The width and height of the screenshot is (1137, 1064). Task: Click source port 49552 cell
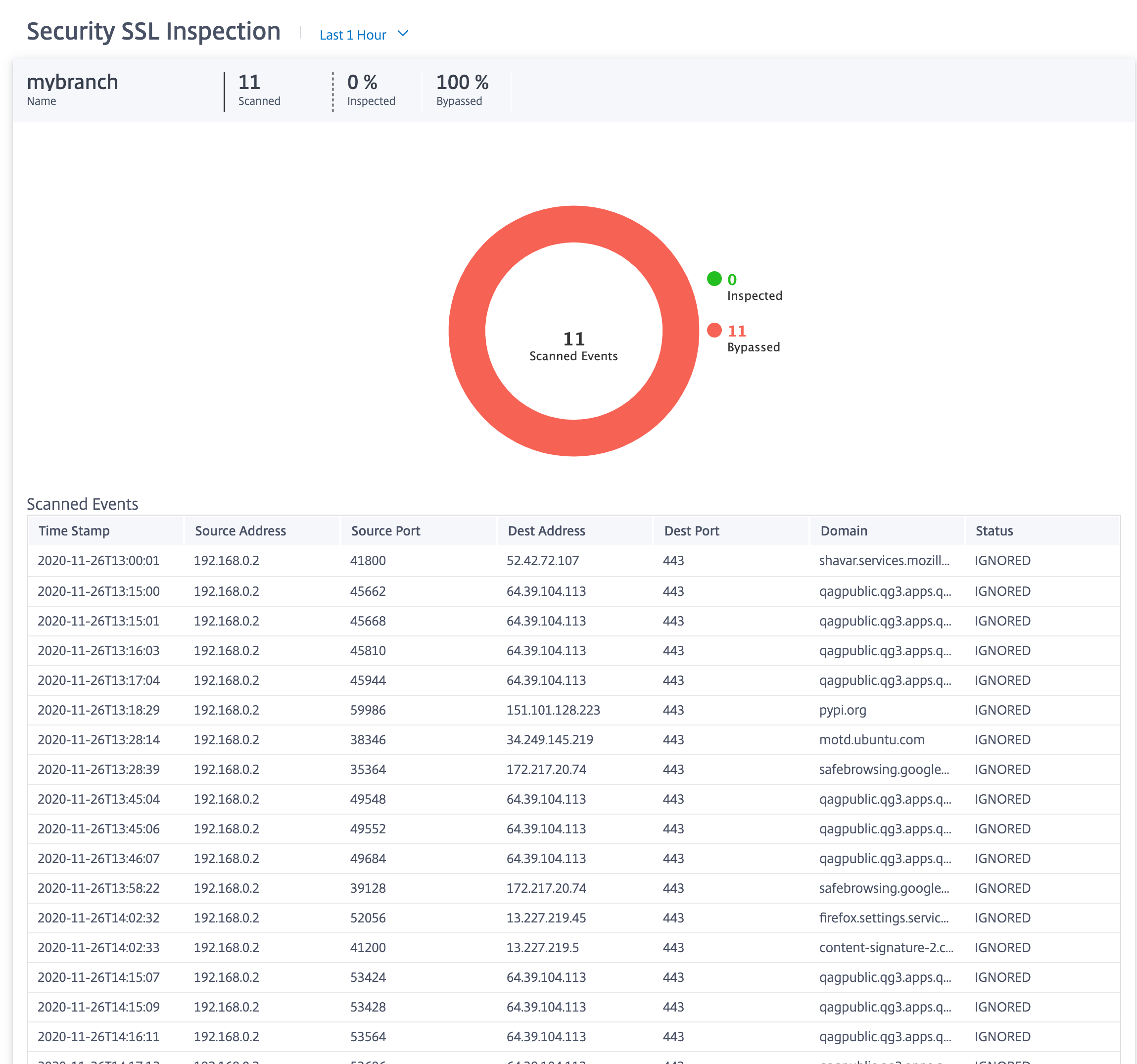coord(368,829)
